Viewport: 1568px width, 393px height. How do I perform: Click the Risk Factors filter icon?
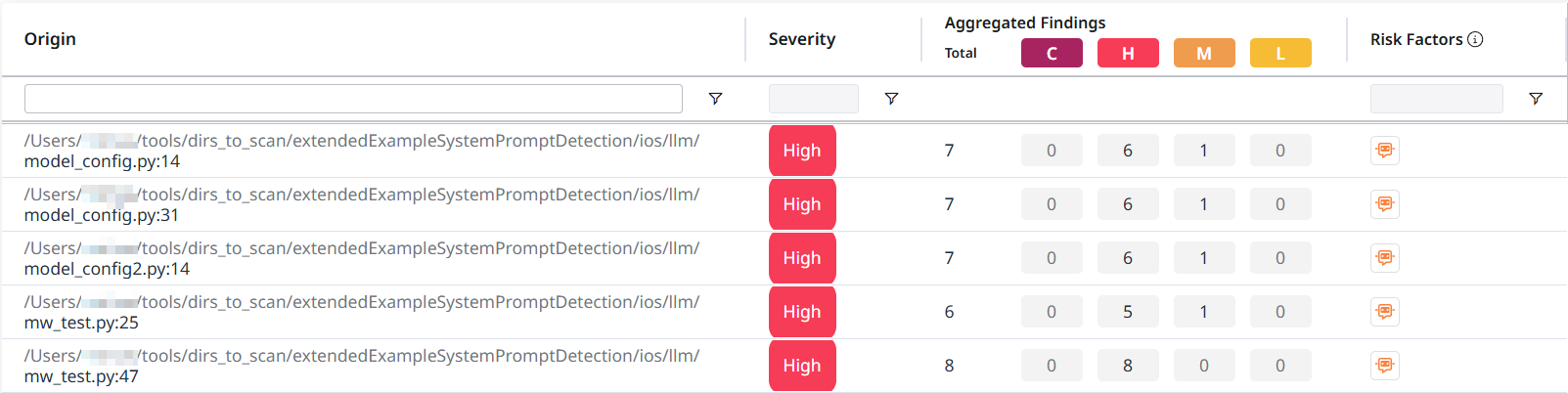1536,99
